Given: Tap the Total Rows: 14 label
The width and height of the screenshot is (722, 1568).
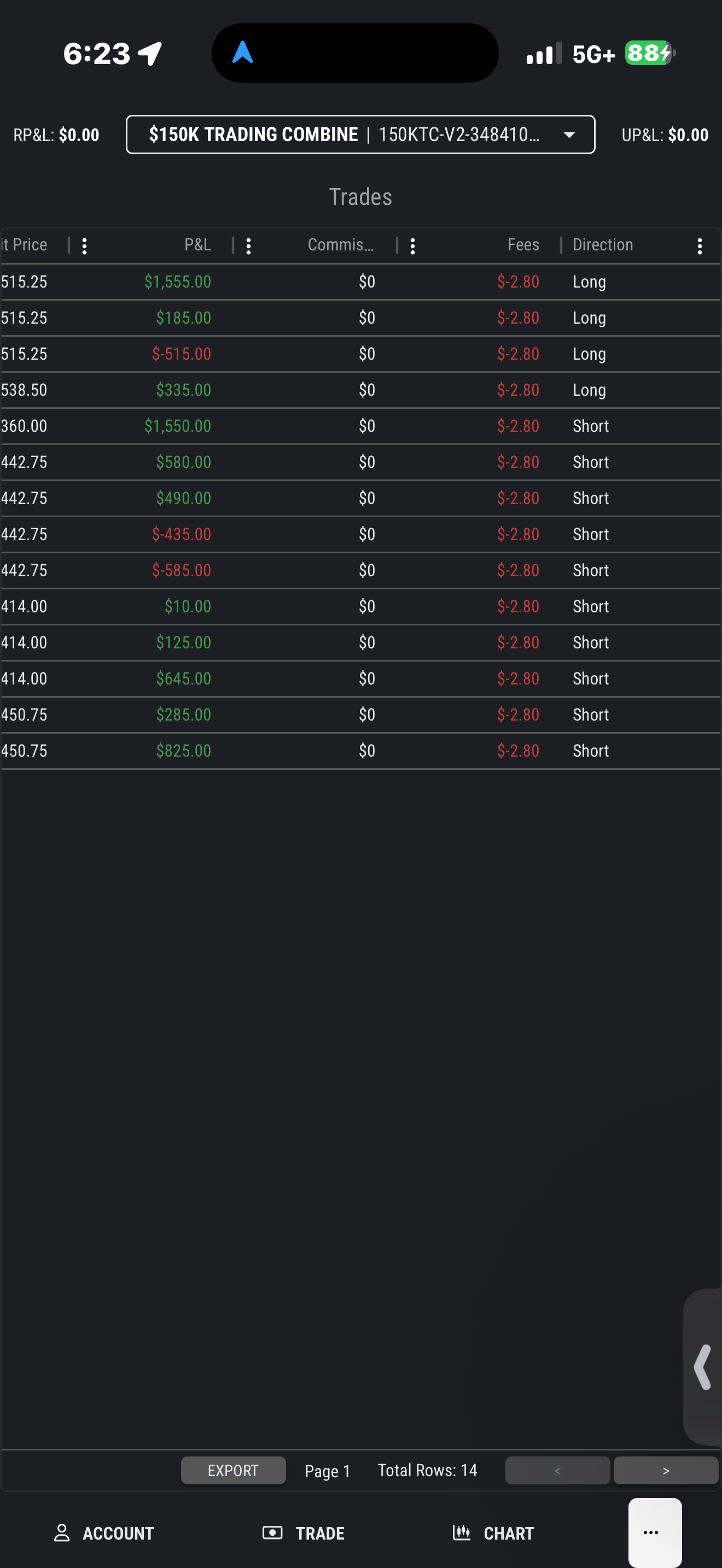Looking at the screenshot, I should click(427, 1470).
